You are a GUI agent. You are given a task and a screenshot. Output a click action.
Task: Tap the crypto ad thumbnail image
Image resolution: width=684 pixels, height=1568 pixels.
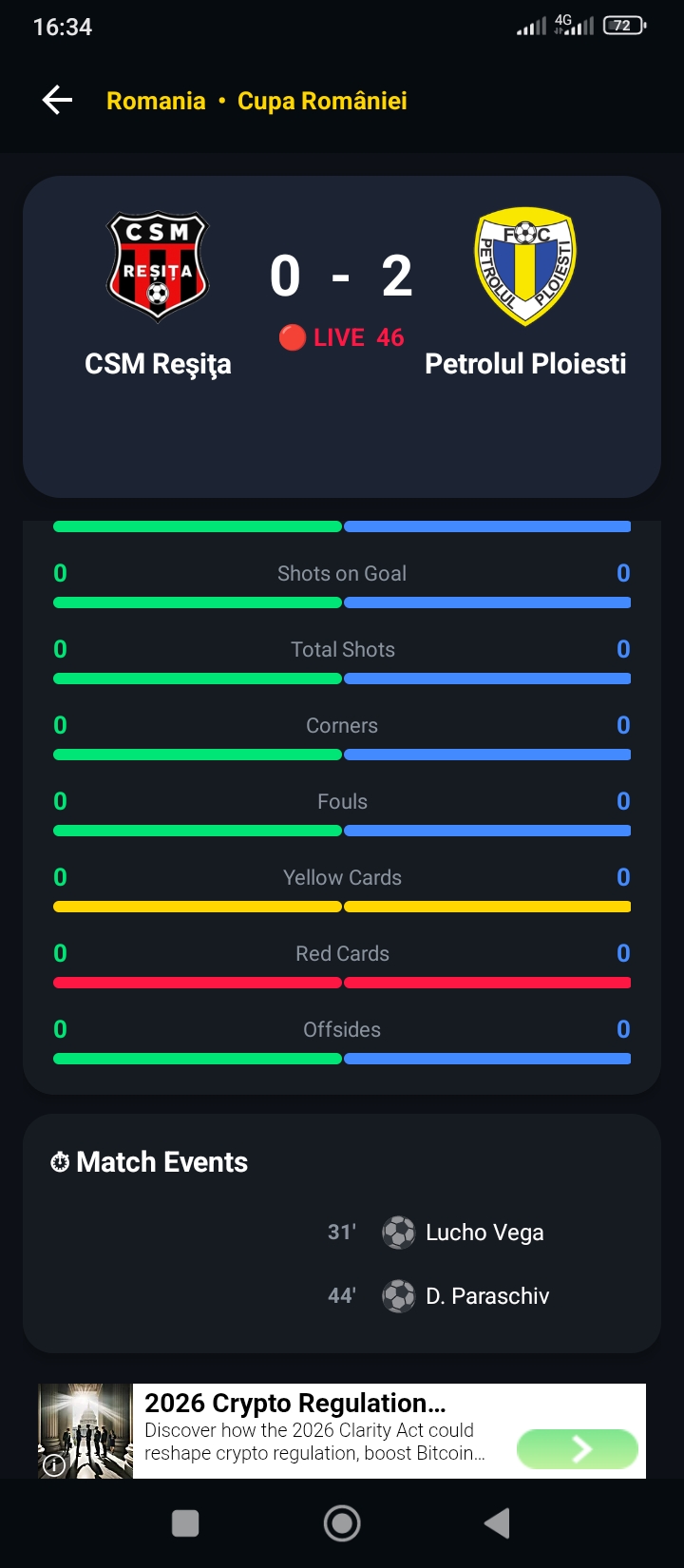pyautogui.click(x=85, y=1431)
